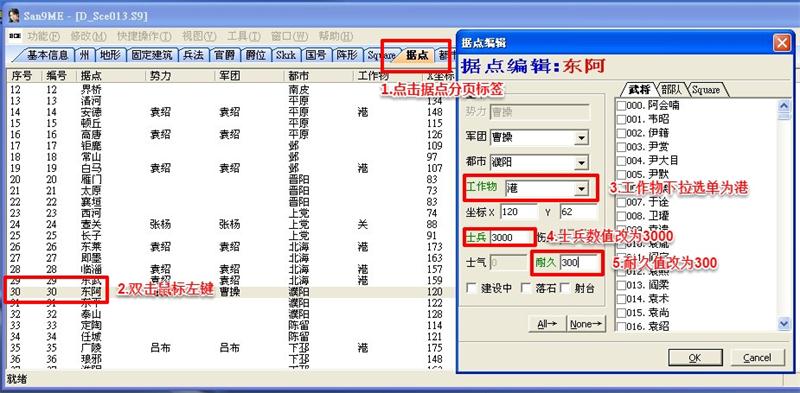The height and width of the screenshot is (393, 800).
Task: Click the 坐标 X field showing 120
Action: tap(519, 211)
